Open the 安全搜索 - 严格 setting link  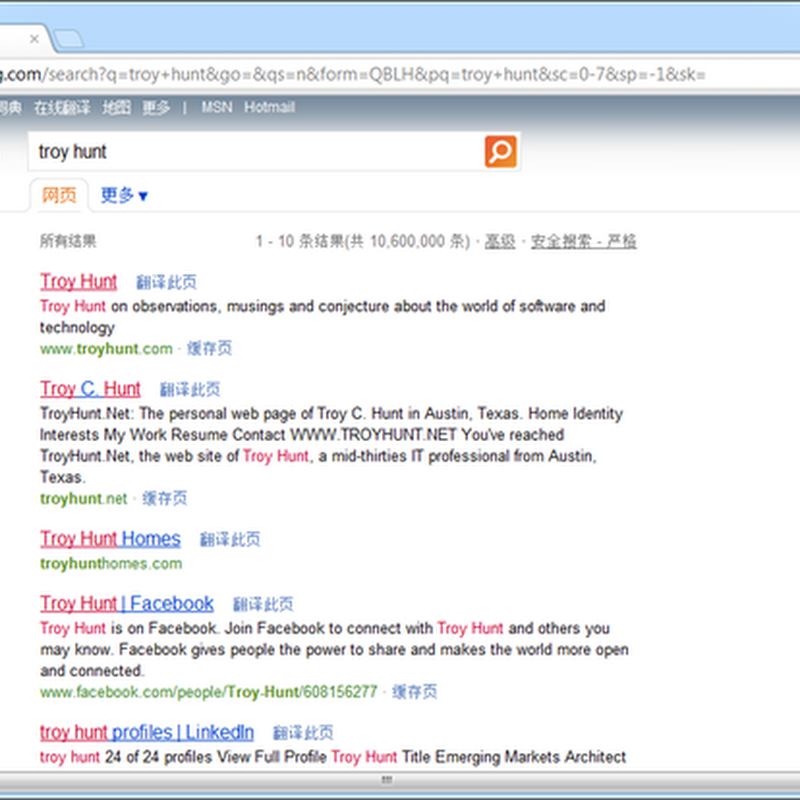pyautogui.click(x=583, y=241)
